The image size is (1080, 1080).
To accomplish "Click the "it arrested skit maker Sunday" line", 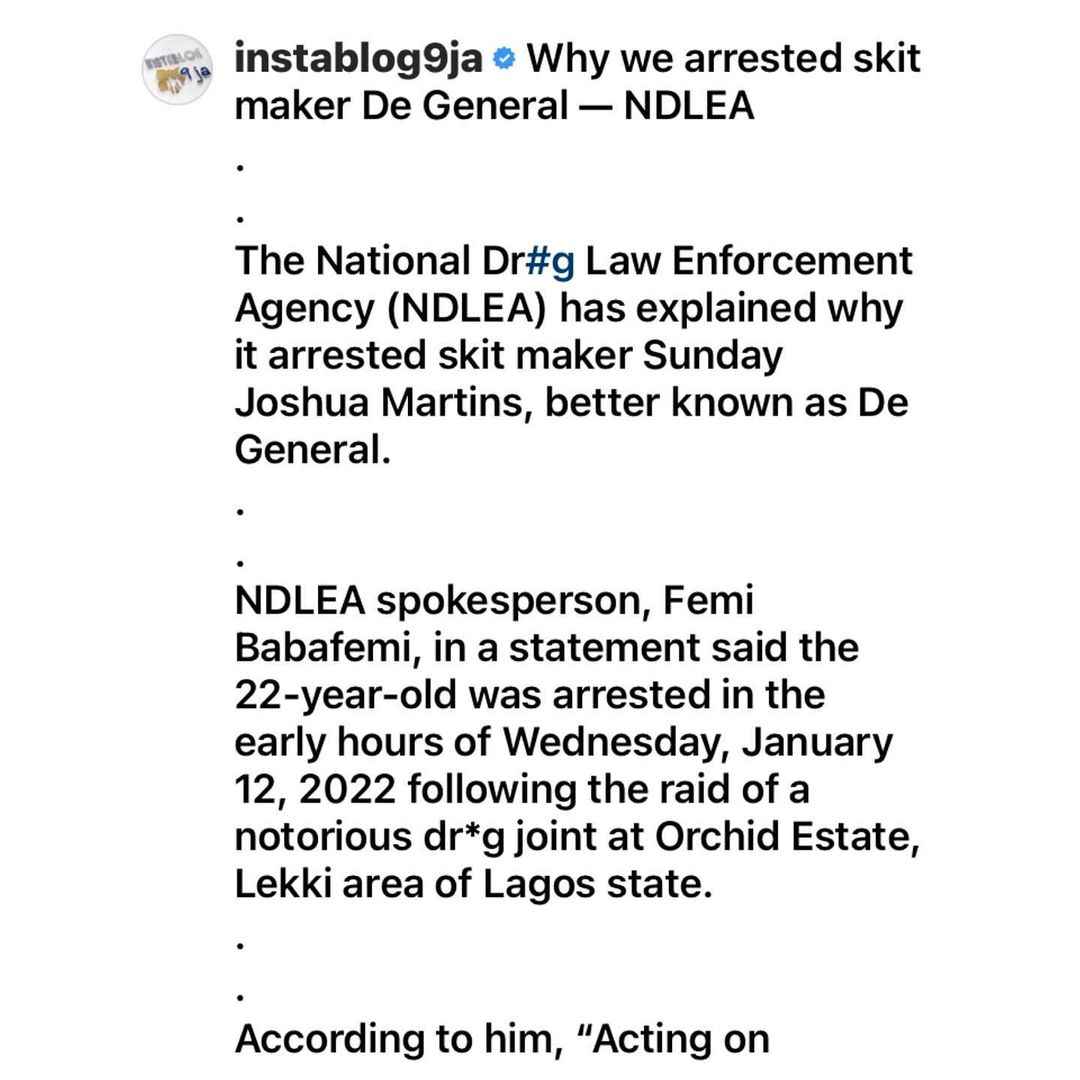I will [508, 357].
